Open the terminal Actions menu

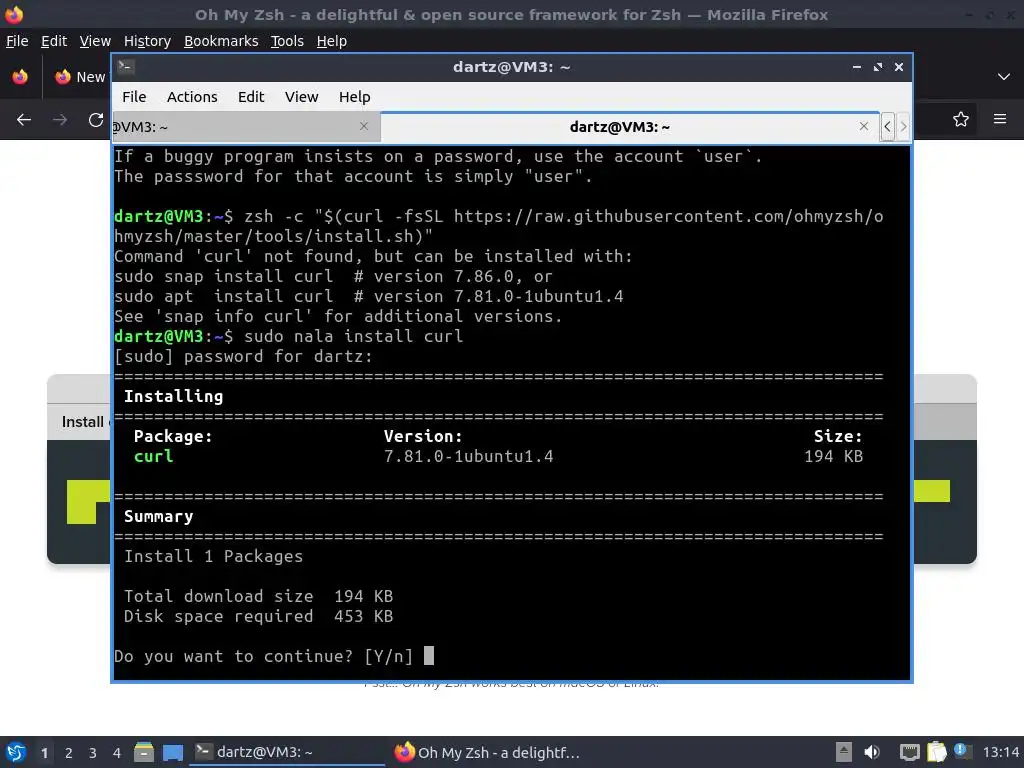192,97
